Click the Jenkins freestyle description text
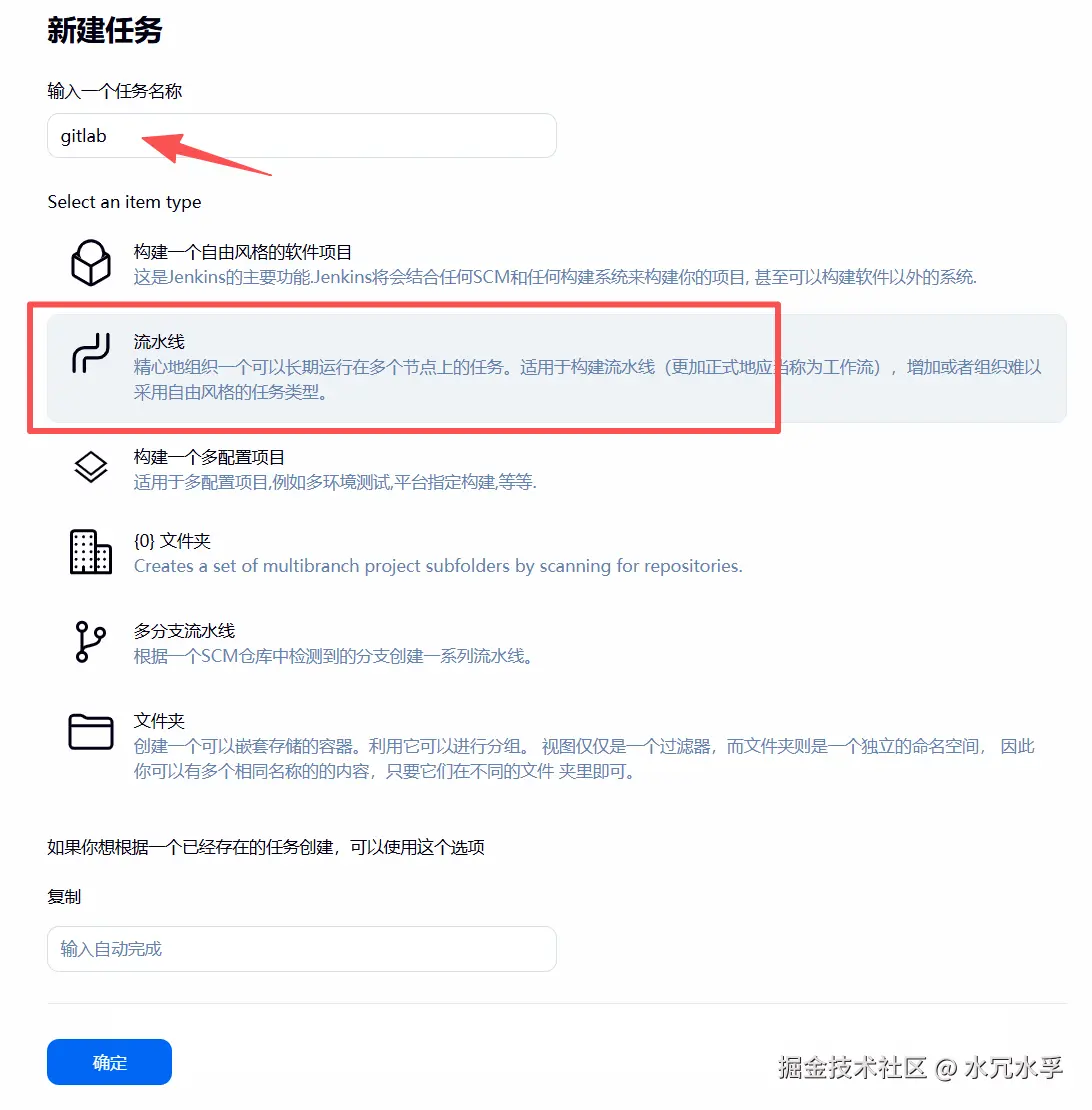 [x=556, y=277]
